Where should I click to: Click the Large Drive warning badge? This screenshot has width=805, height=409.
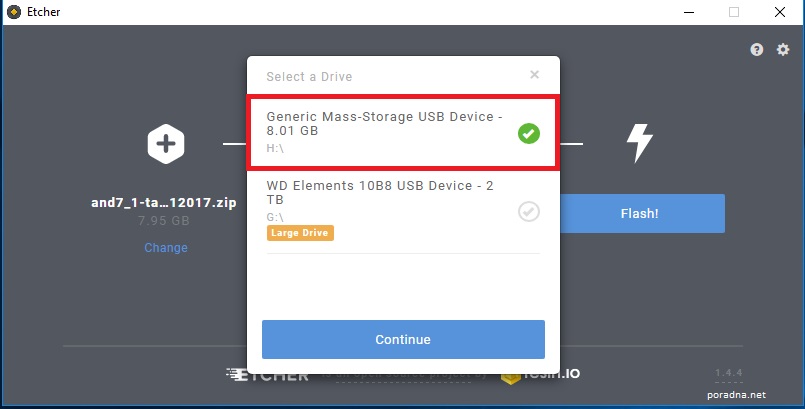click(299, 233)
